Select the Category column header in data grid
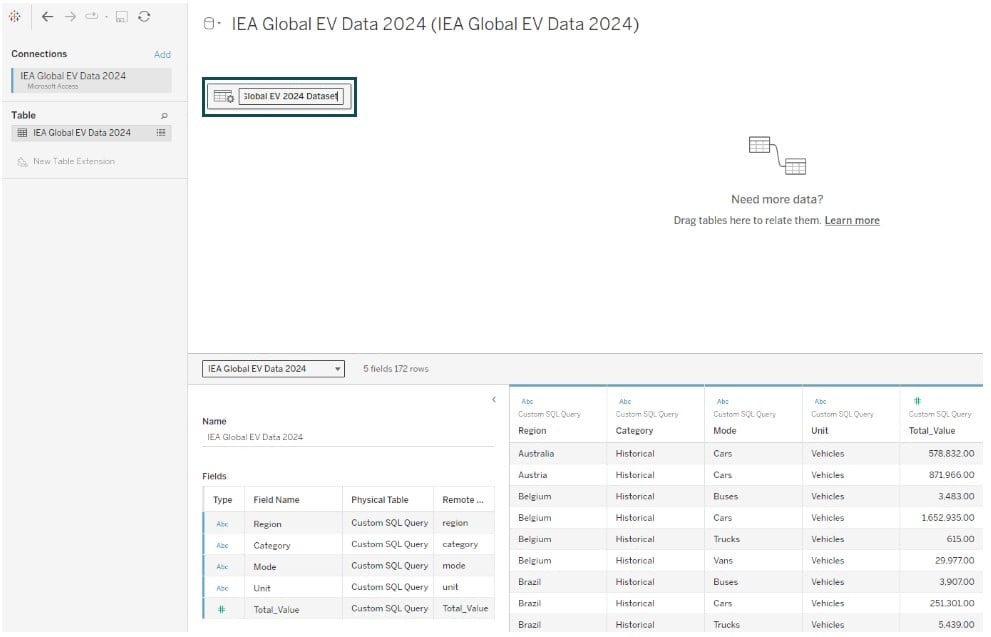Screen dimensions: 991x637 [x=635, y=431]
